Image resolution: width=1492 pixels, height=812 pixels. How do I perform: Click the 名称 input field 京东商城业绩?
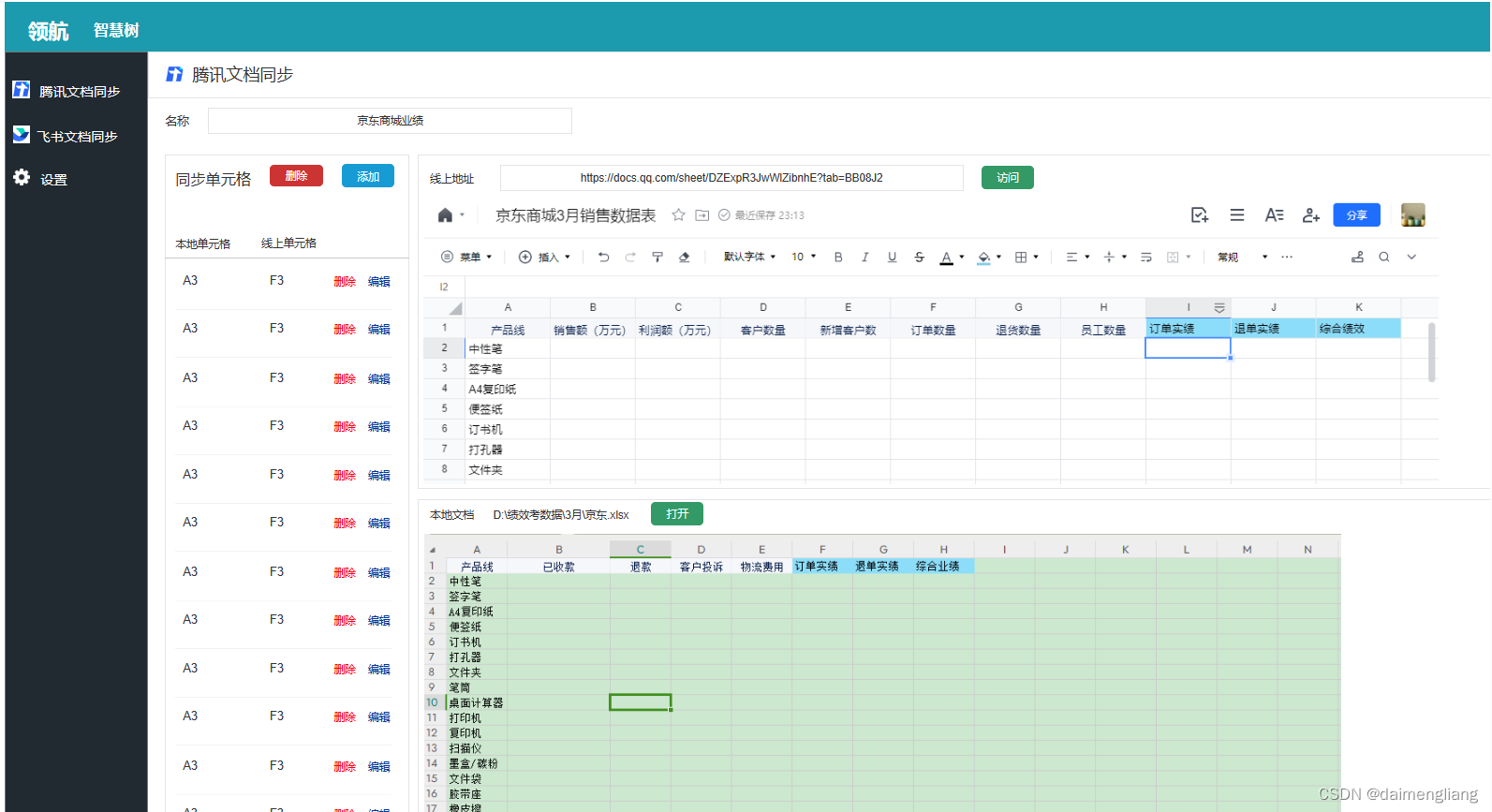coord(390,121)
